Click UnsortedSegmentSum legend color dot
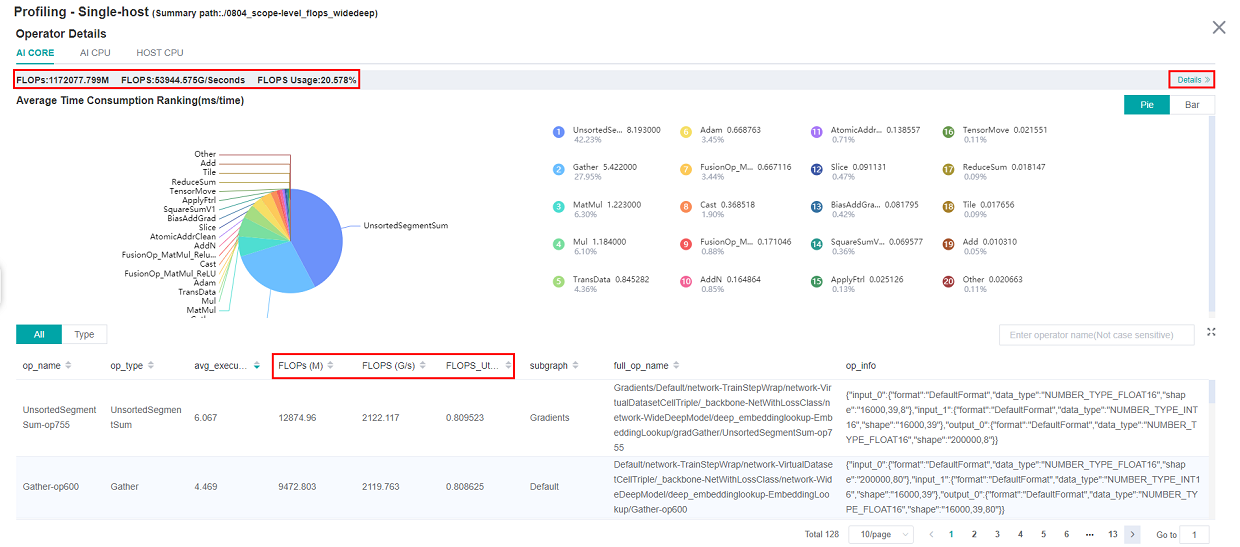The height and width of the screenshot is (547, 1240). point(558,132)
